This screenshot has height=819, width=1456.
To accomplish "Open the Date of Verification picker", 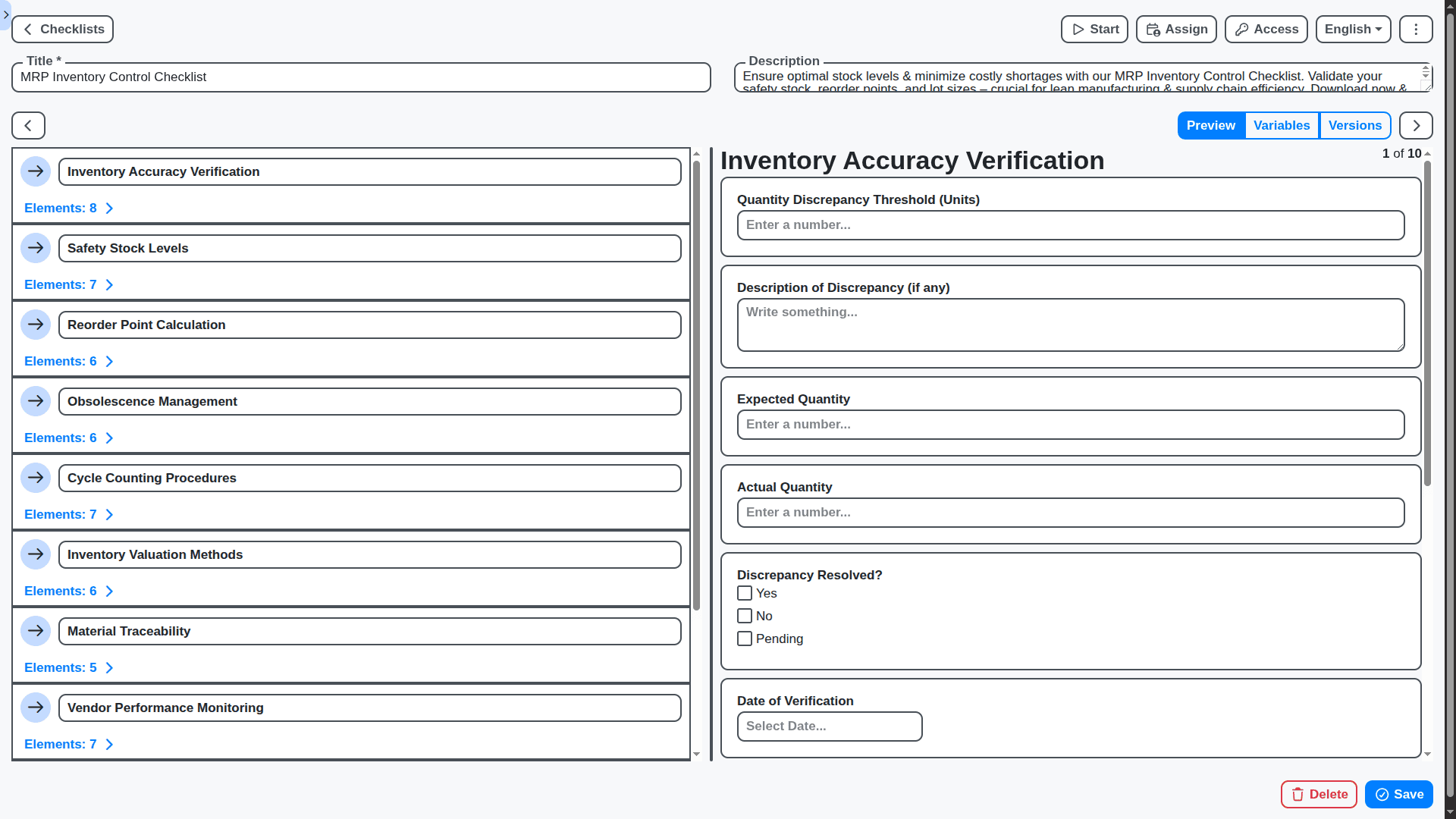I will (x=829, y=726).
